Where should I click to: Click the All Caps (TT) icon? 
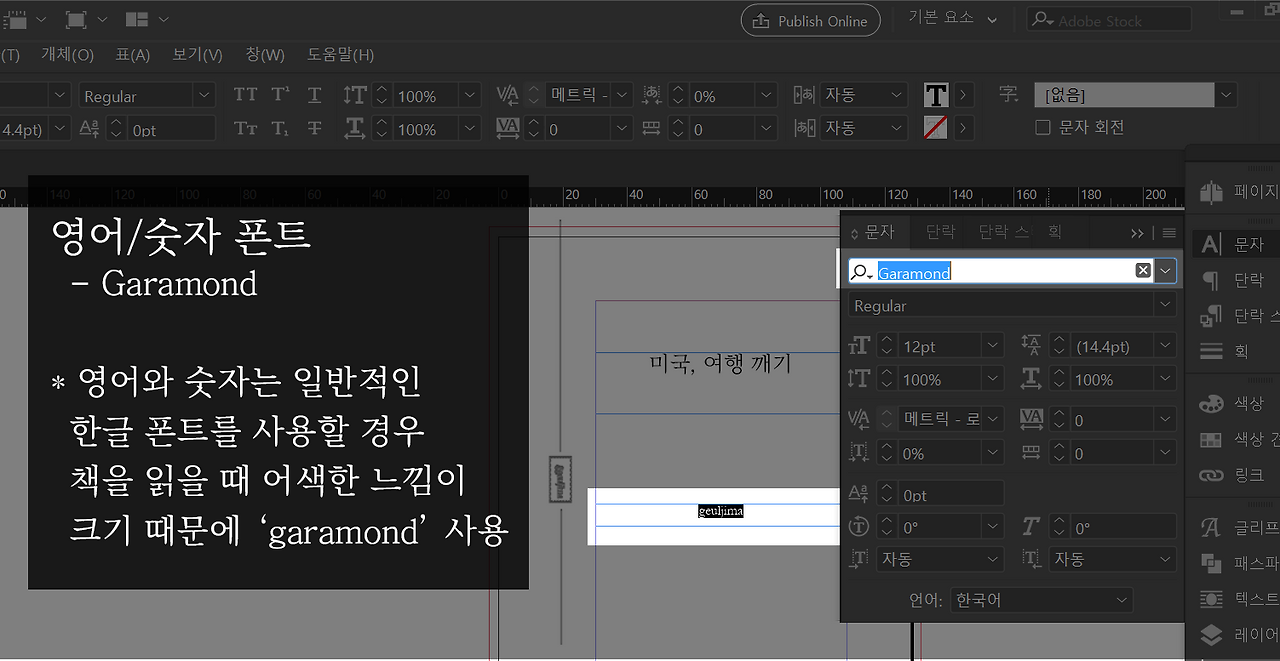tap(245, 95)
